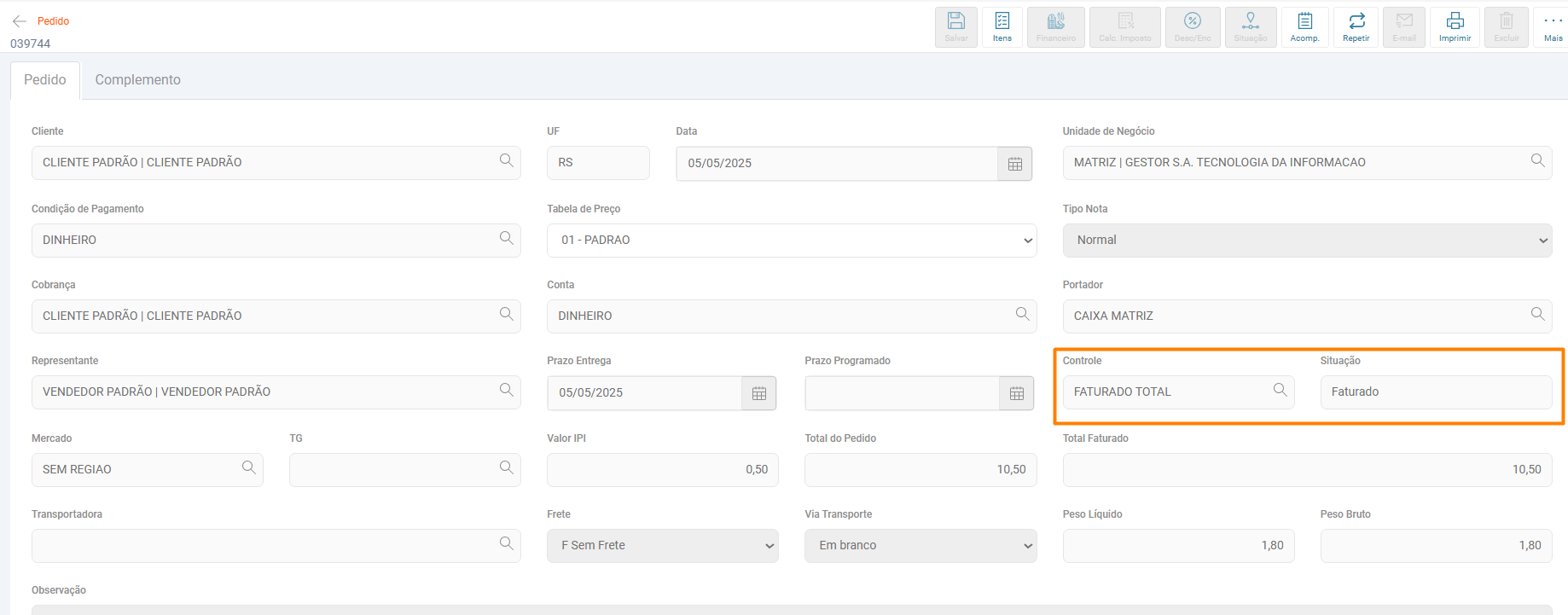Click the Pedido breadcrumb link

click(53, 21)
